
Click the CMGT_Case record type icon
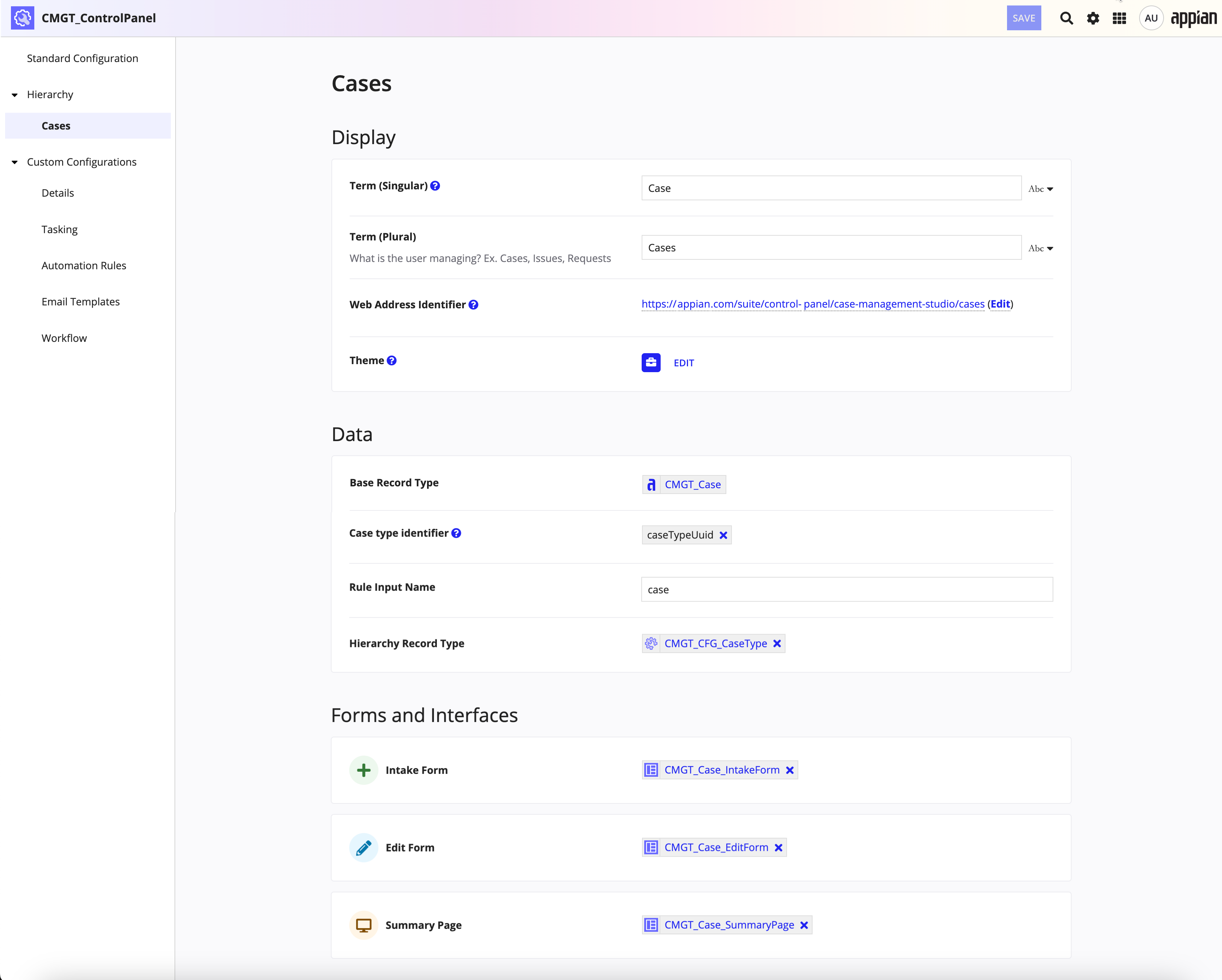click(x=651, y=485)
